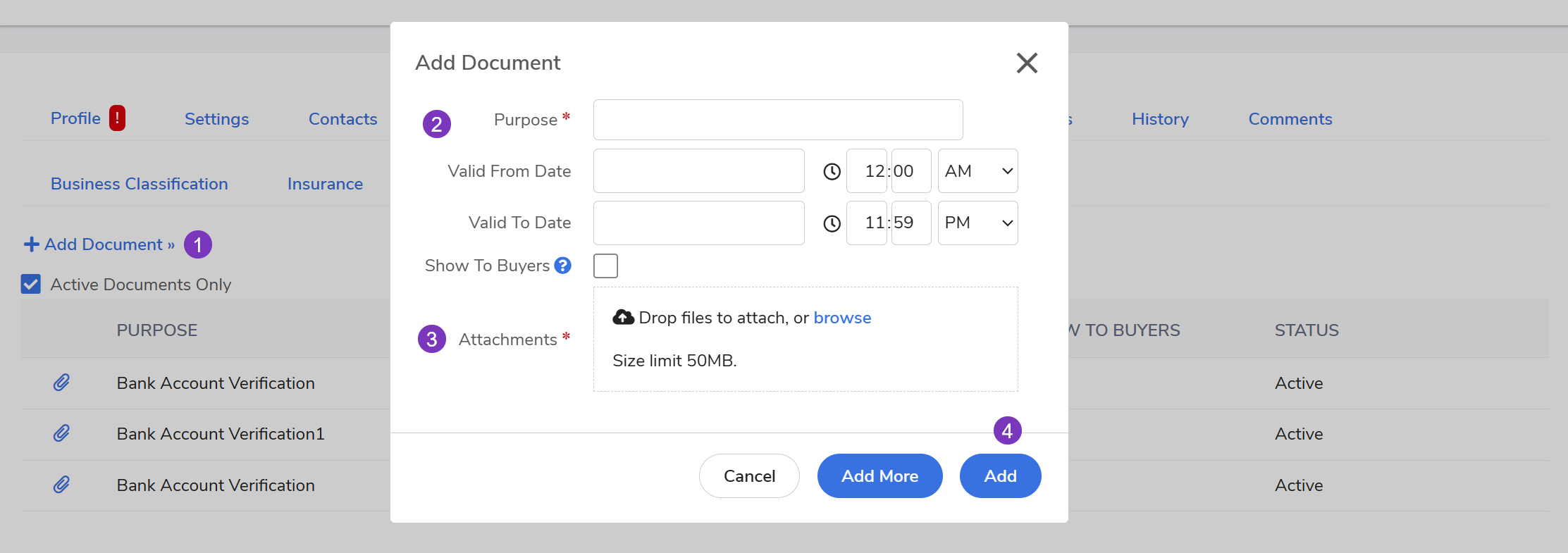The height and width of the screenshot is (553, 1568).
Task: Click the Add More button
Action: click(x=879, y=476)
